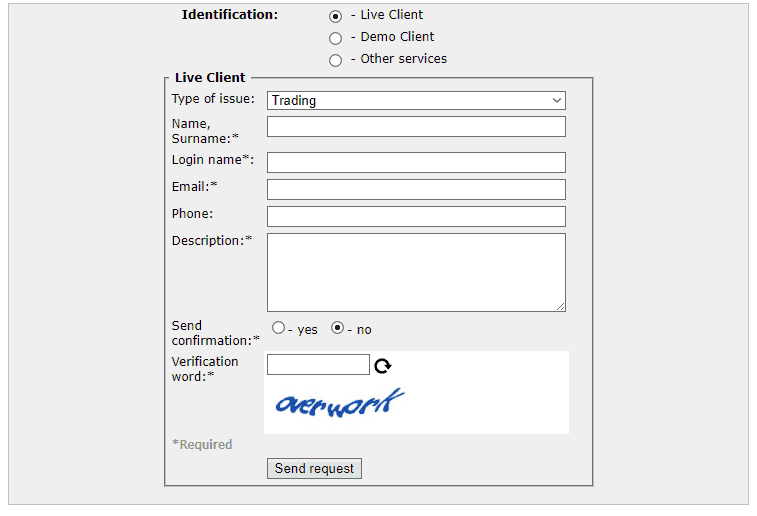Viewport: 757px width, 516px height.
Task: Open the Type of issue dropdown
Action: pos(416,100)
